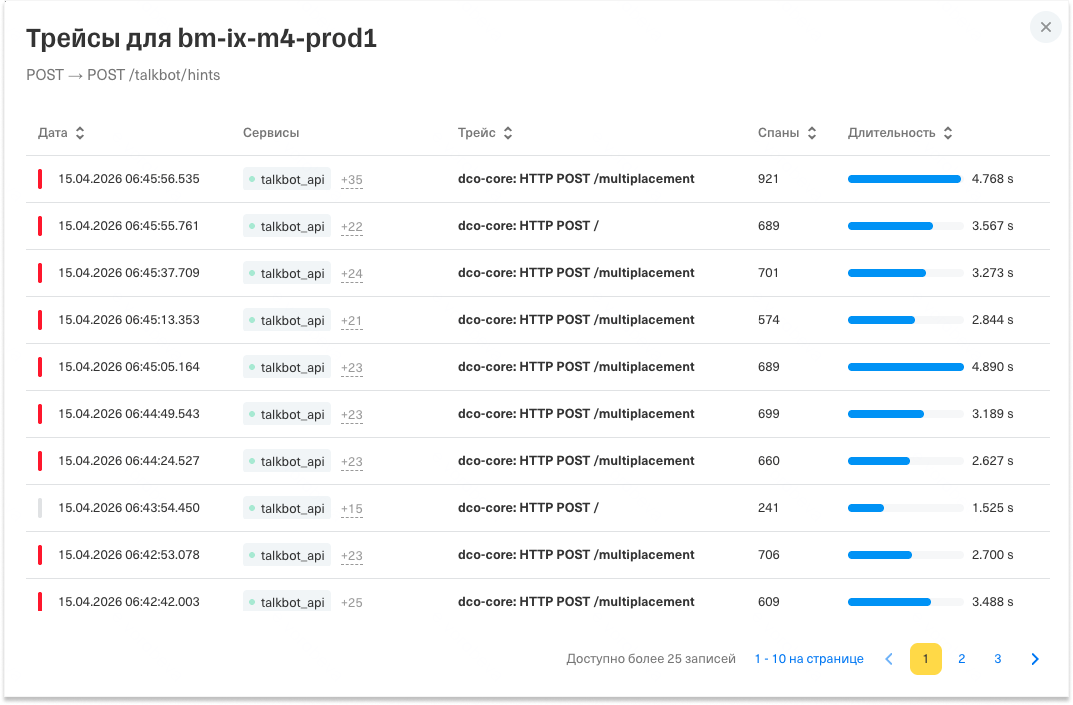
Task: Click duration value 2.844 s
Action: tap(992, 320)
